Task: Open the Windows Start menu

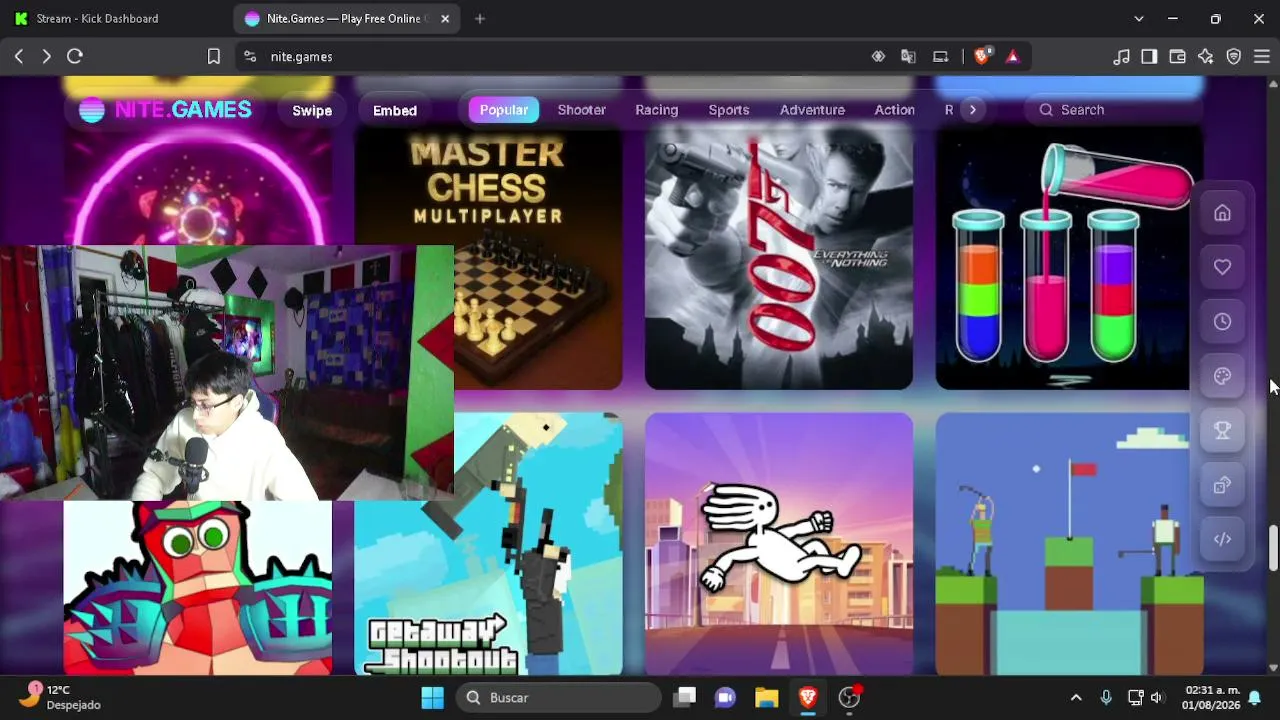Action: 432,698
